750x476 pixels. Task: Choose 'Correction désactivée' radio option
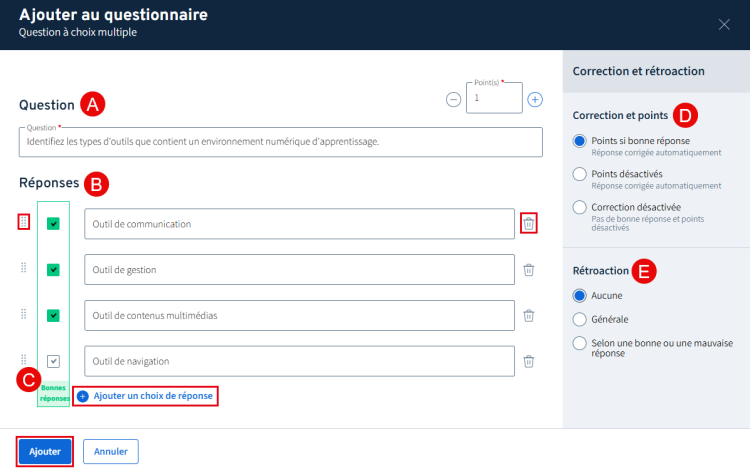[579, 207]
